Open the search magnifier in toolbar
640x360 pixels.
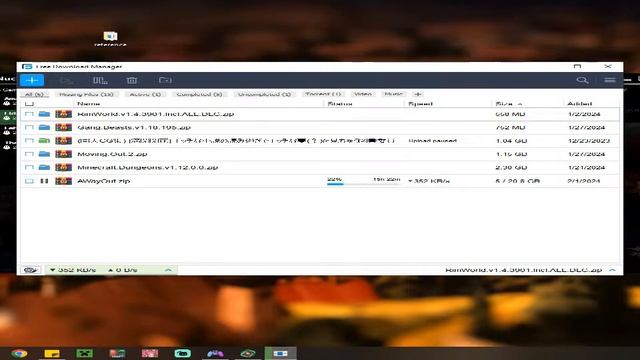(582, 80)
